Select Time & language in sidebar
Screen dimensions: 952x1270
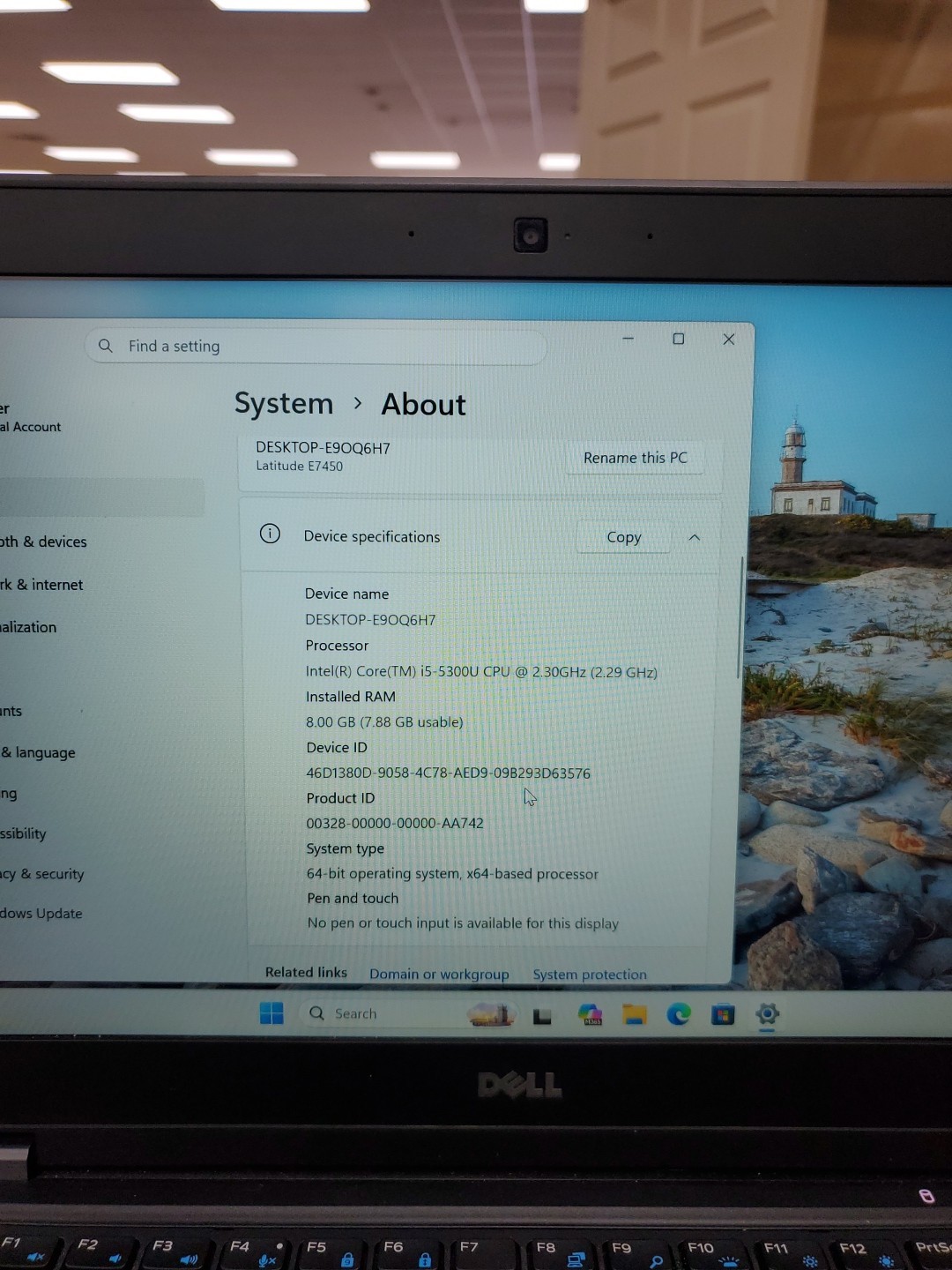(38, 752)
